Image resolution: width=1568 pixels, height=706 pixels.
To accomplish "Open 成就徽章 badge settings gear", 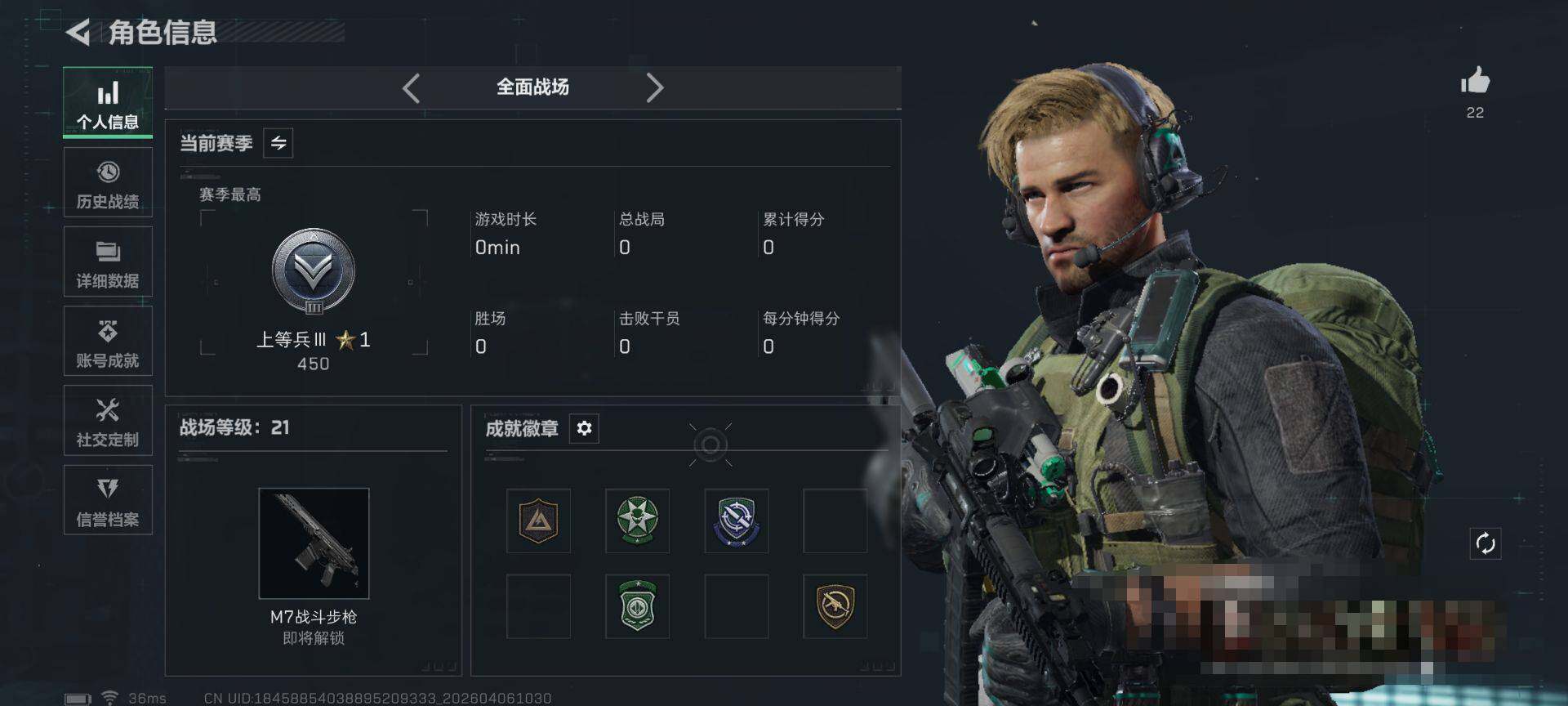I will point(584,428).
